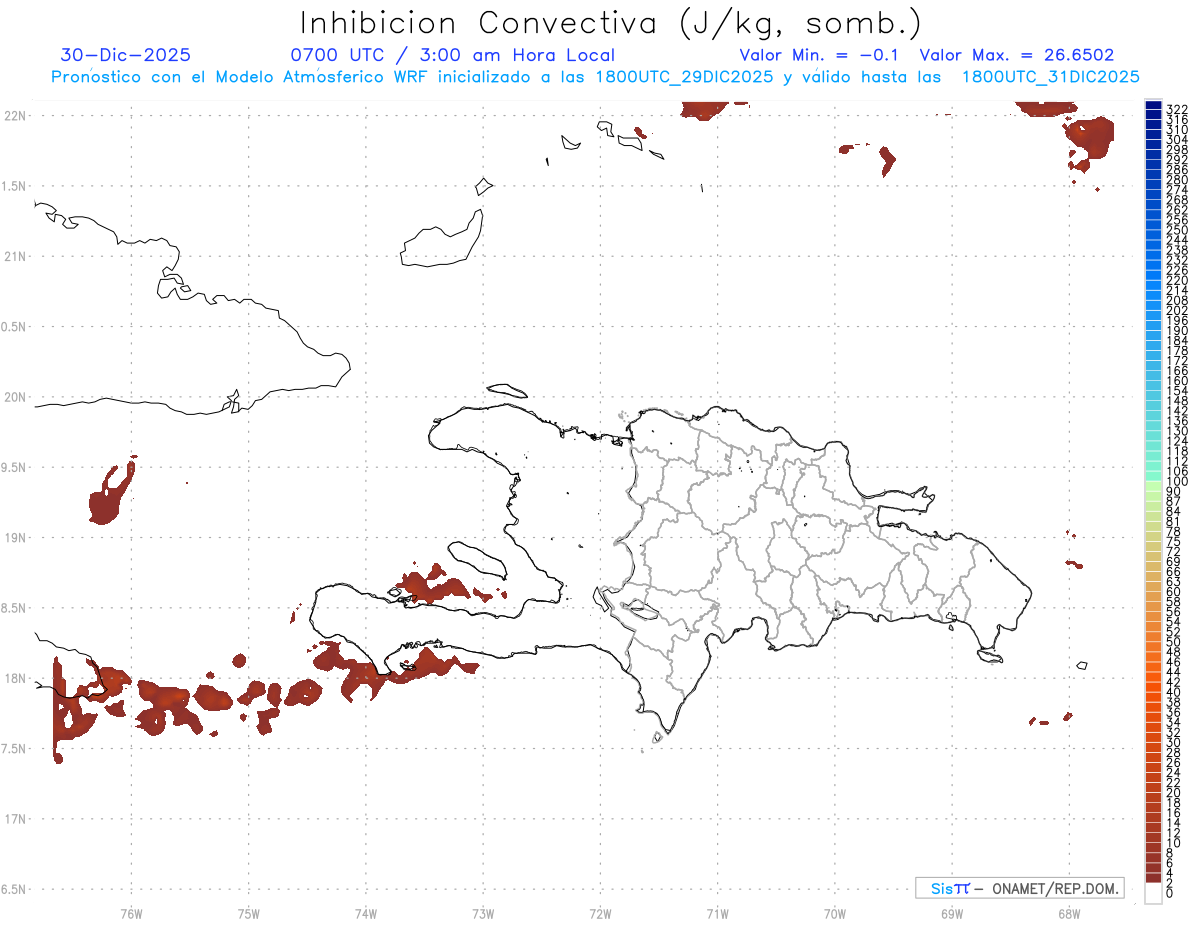This screenshot has height=927, width=1200.
Task: Click the '7.5N' latitude label
Action: coord(14,748)
